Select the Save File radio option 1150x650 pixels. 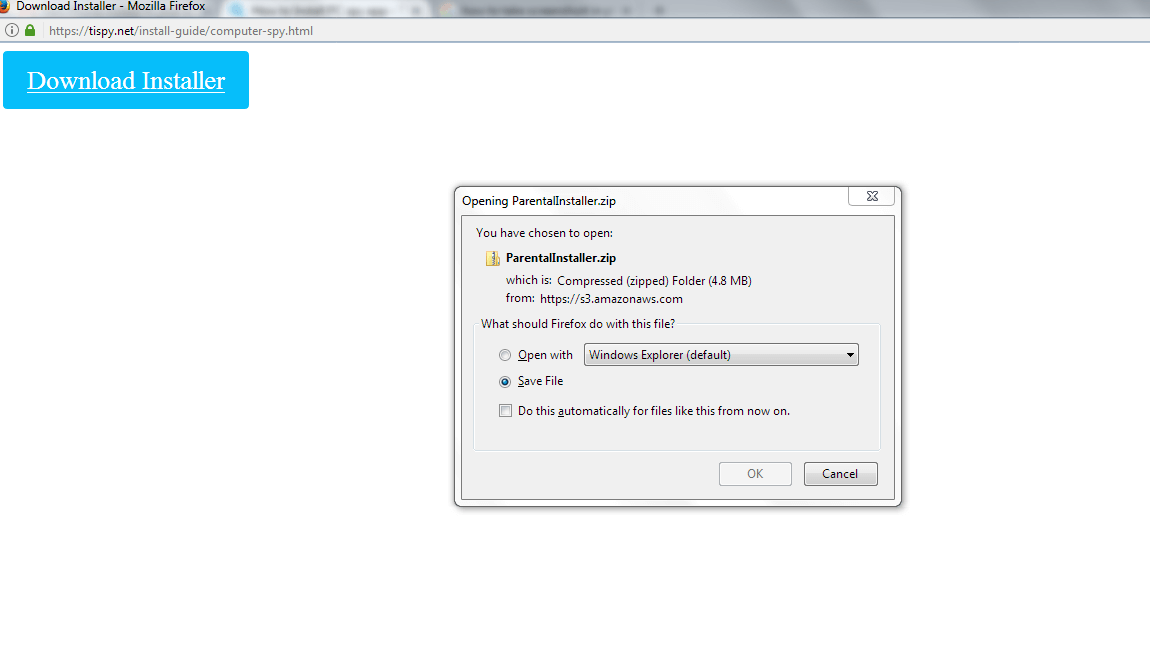coord(505,381)
